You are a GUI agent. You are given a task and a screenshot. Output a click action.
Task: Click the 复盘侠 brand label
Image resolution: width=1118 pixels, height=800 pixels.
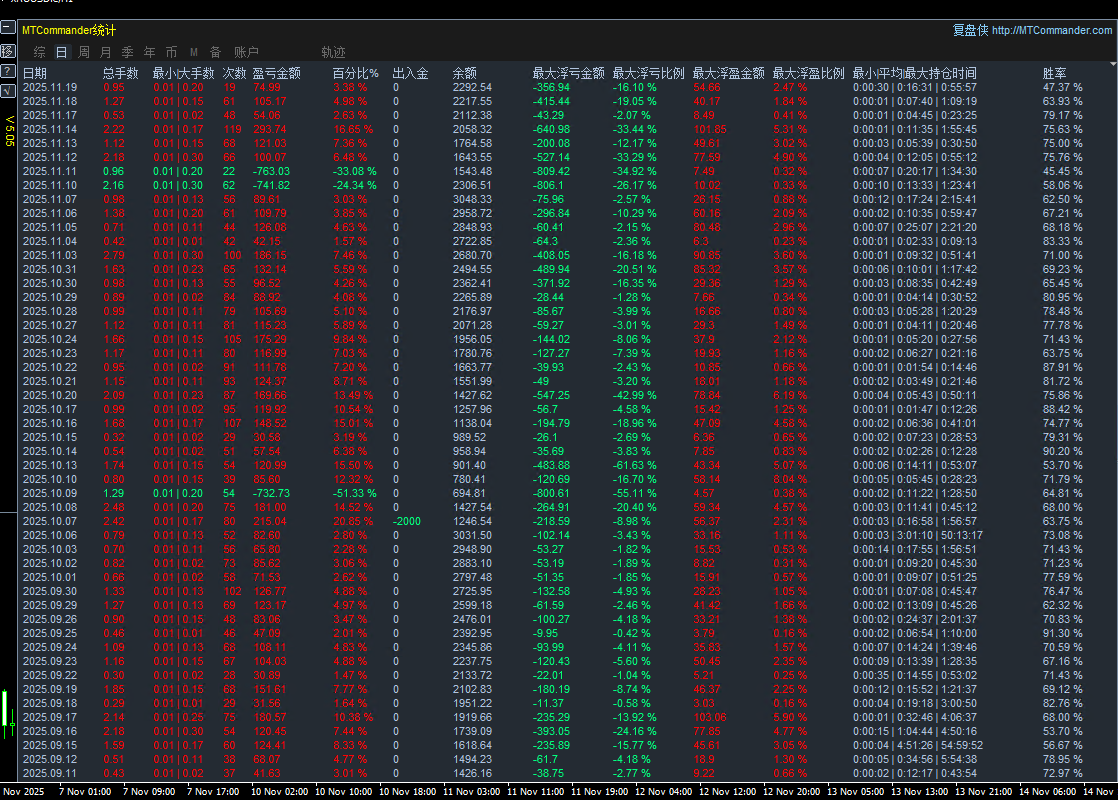click(970, 30)
